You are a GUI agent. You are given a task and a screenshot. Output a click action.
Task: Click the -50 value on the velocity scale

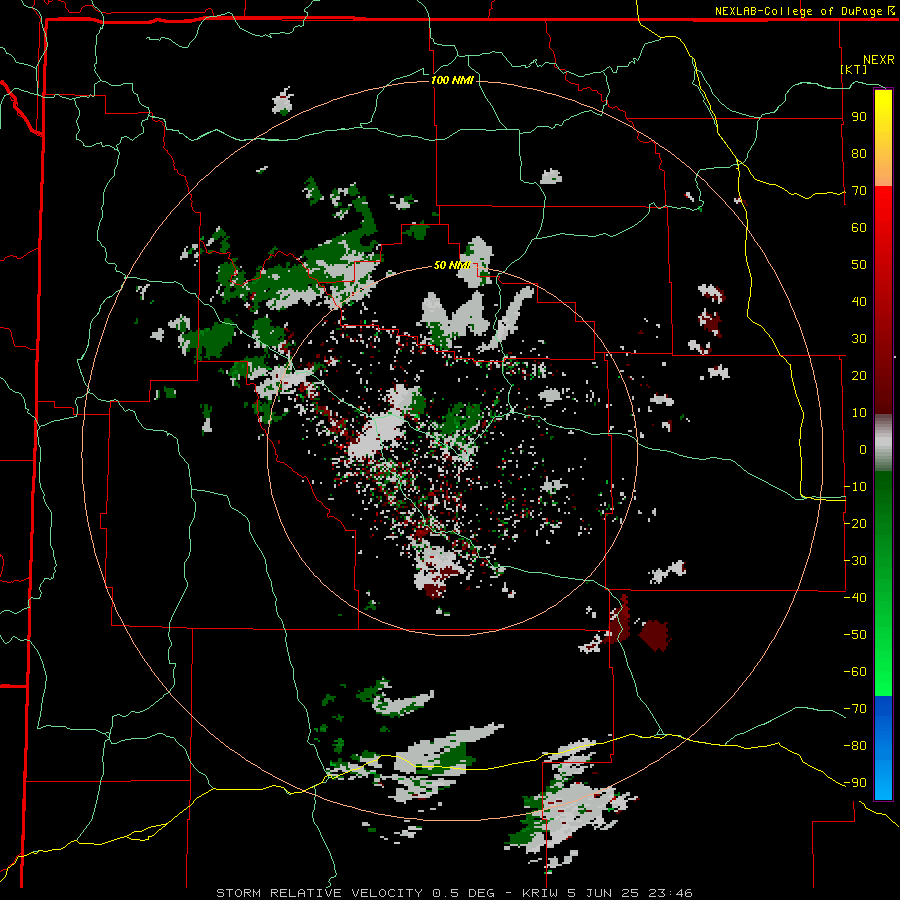[x=855, y=635]
